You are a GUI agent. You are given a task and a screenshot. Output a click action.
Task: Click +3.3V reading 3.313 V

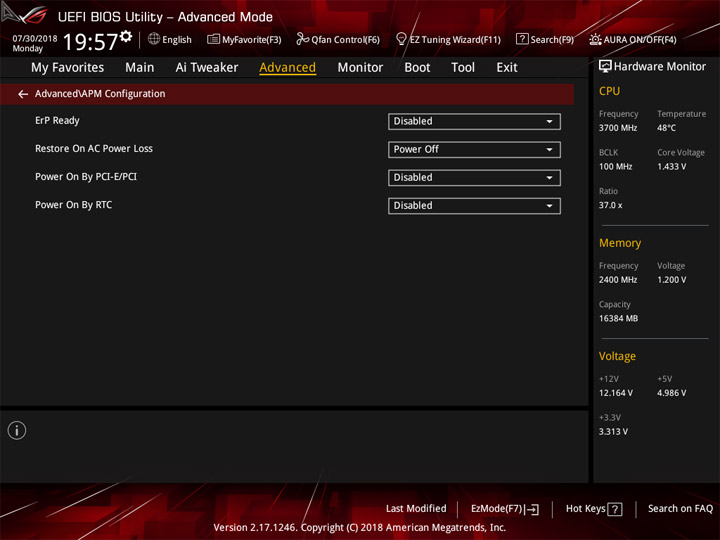(613, 432)
